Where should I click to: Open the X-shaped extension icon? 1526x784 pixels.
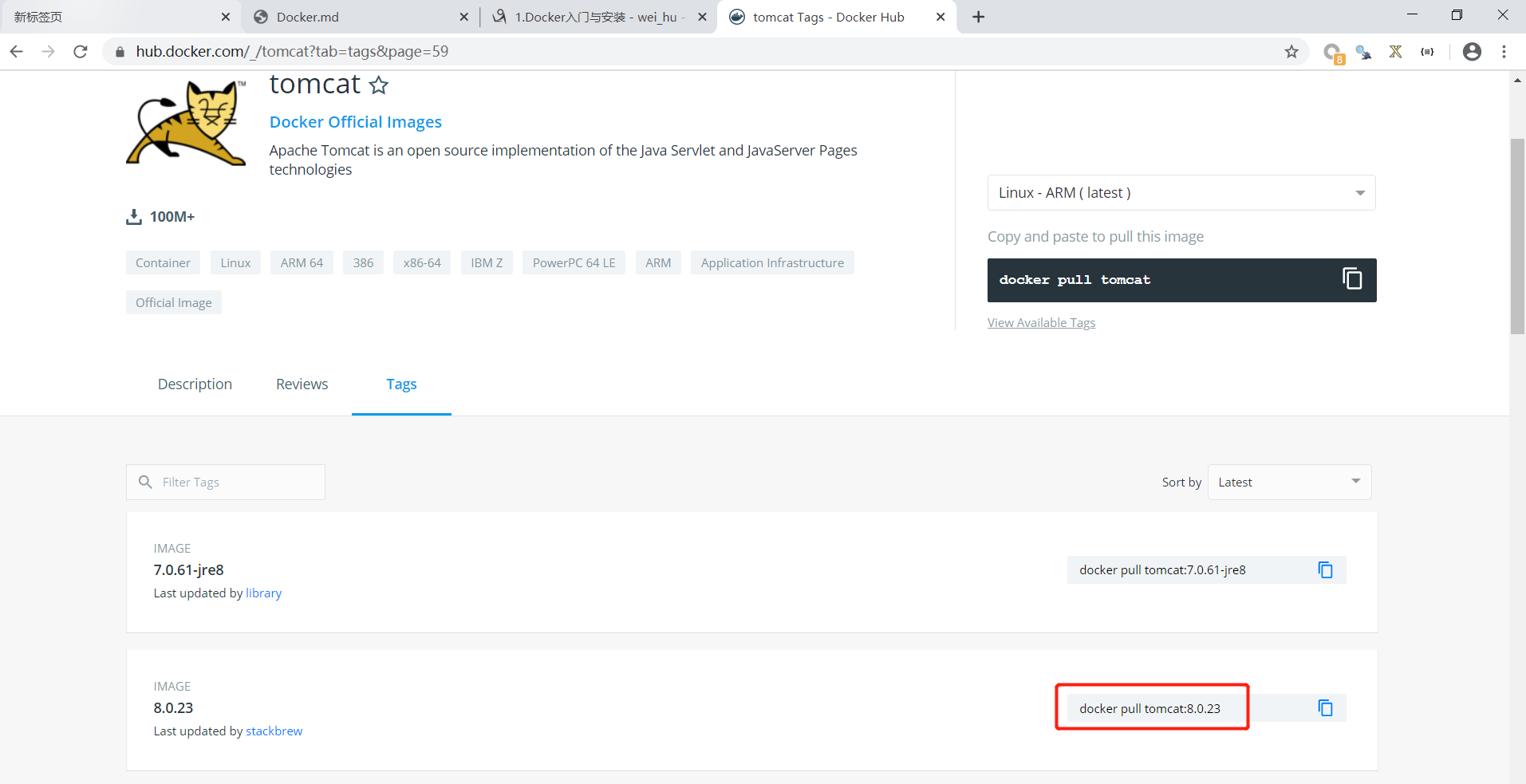coord(1395,52)
